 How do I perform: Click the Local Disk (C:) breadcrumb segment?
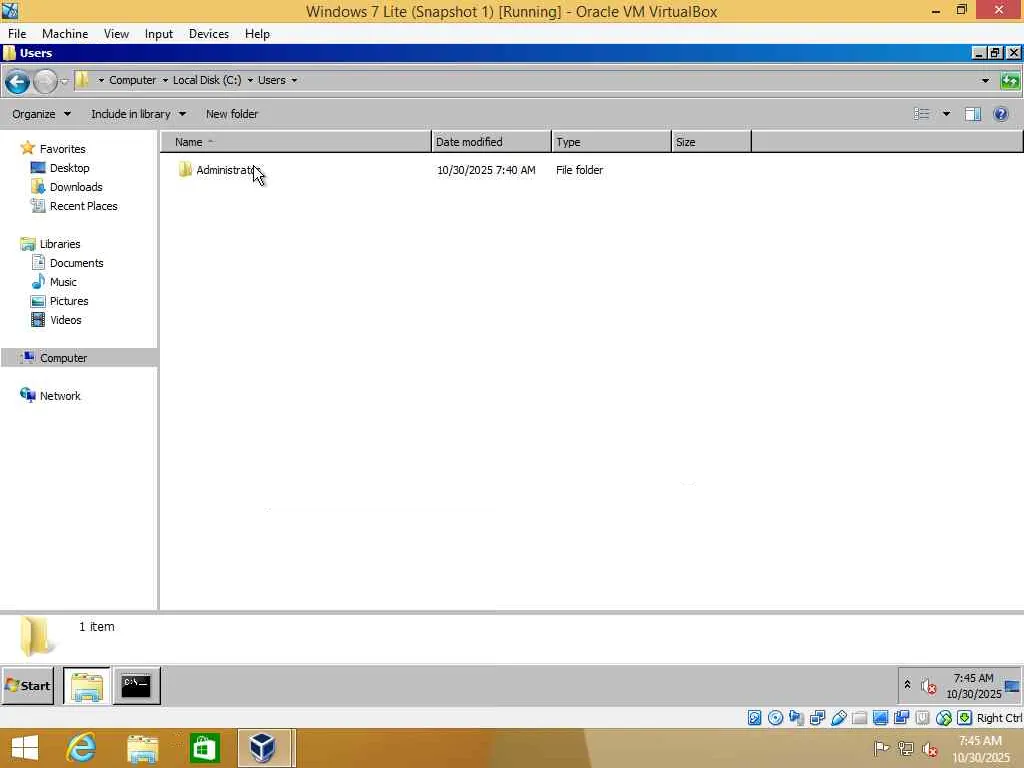coord(207,80)
